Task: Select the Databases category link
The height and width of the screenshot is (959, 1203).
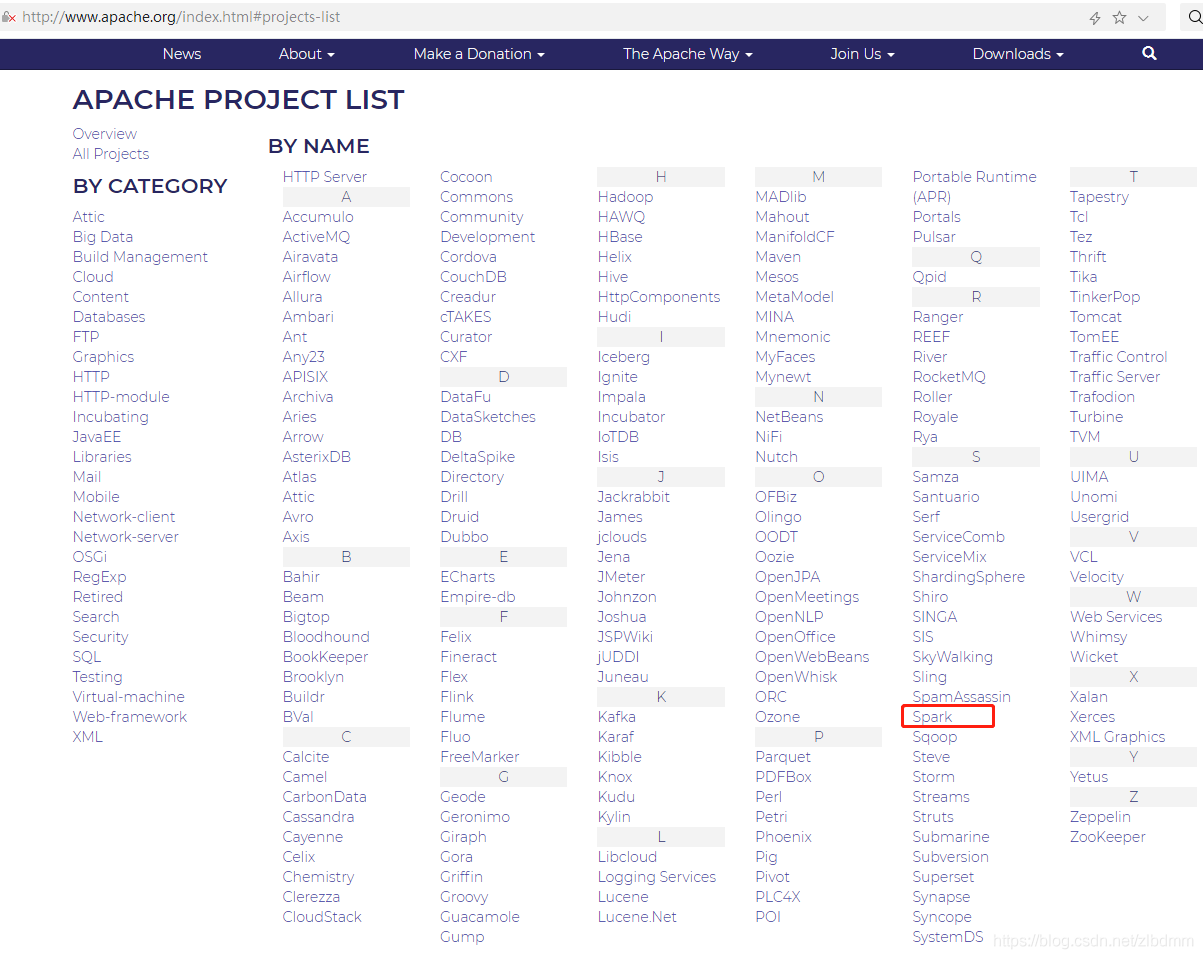Action: click(109, 317)
